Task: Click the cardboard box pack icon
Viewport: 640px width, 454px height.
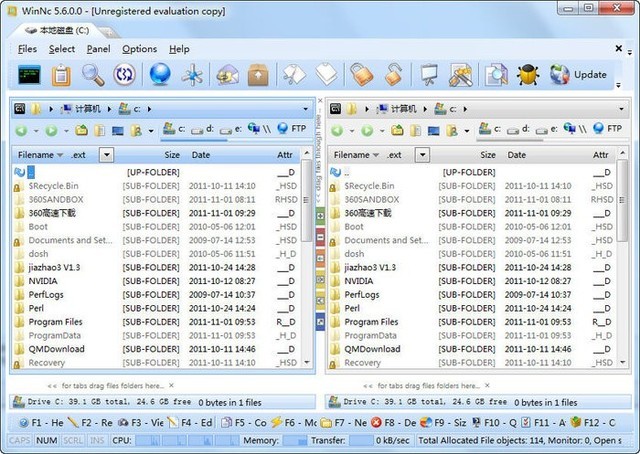Action: 258,75
